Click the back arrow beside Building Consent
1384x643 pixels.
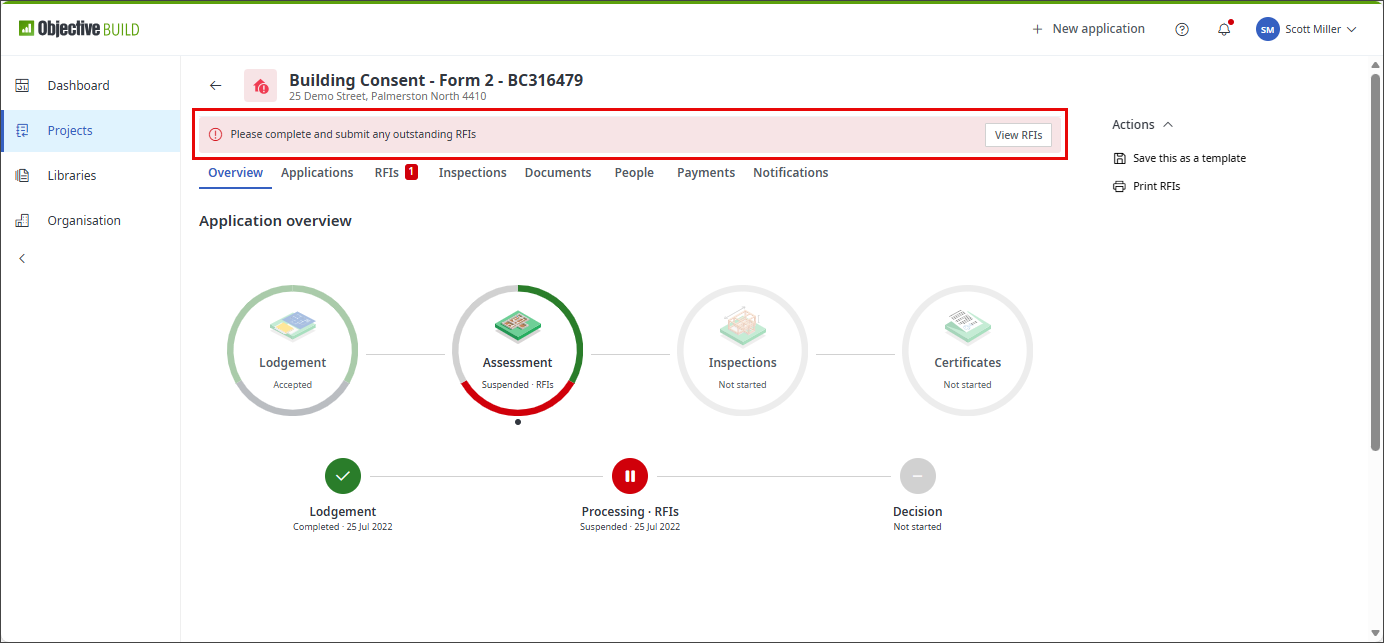215,85
